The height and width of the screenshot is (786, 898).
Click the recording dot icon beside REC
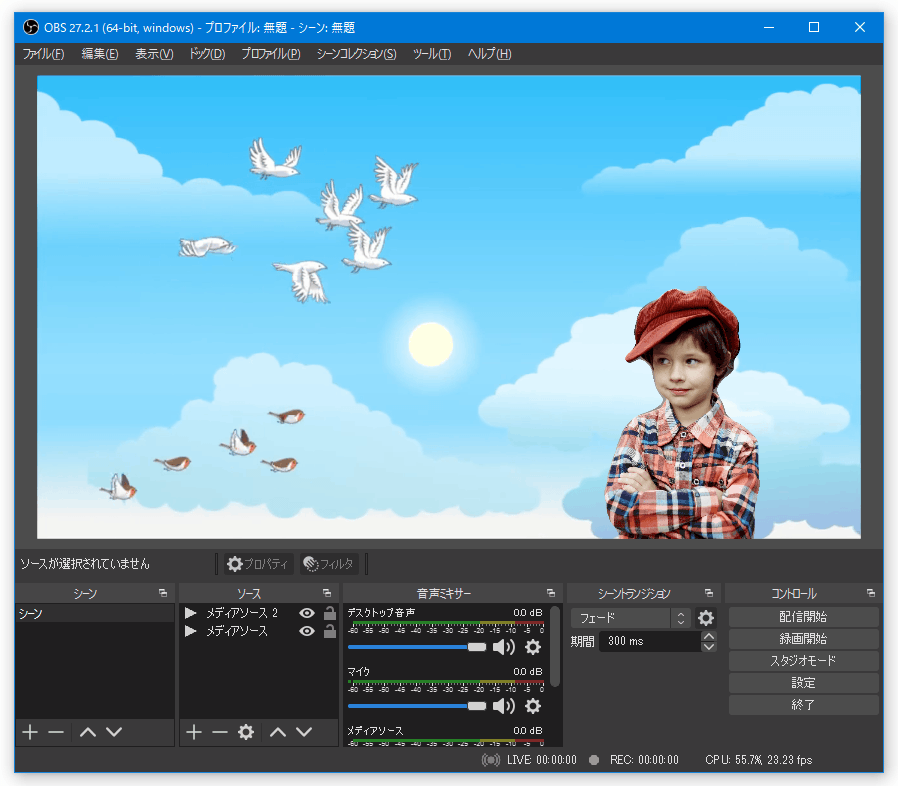tap(594, 760)
